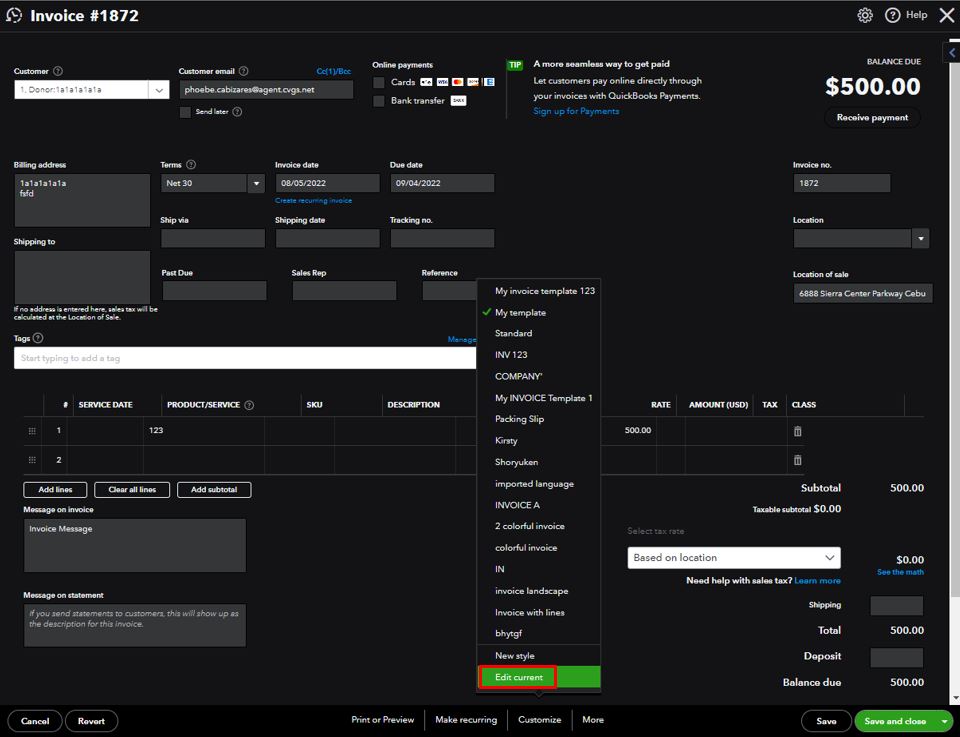The width and height of the screenshot is (960, 737).
Task: Open the settings gear icon
Action: [x=865, y=15]
